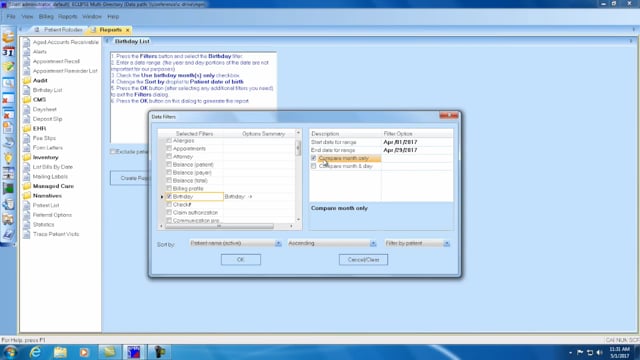The width and height of the screenshot is (640, 360).
Task: Open Windows Media Player taskbar icon
Action: (x=84, y=352)
